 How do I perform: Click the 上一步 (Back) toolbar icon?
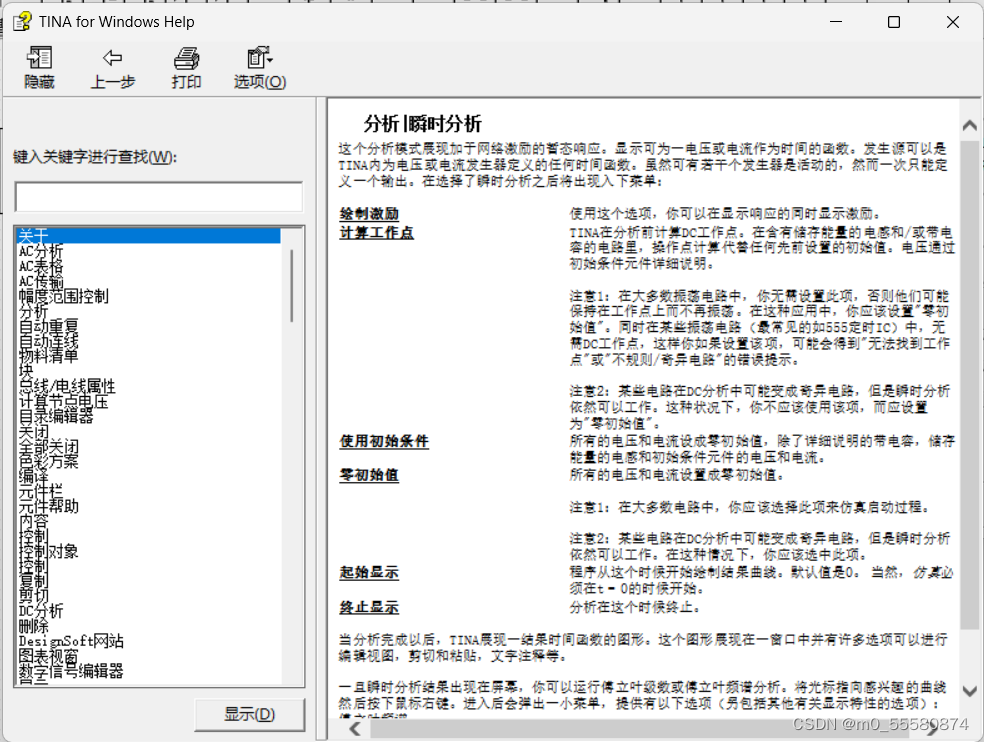click(x=112, y=67)
